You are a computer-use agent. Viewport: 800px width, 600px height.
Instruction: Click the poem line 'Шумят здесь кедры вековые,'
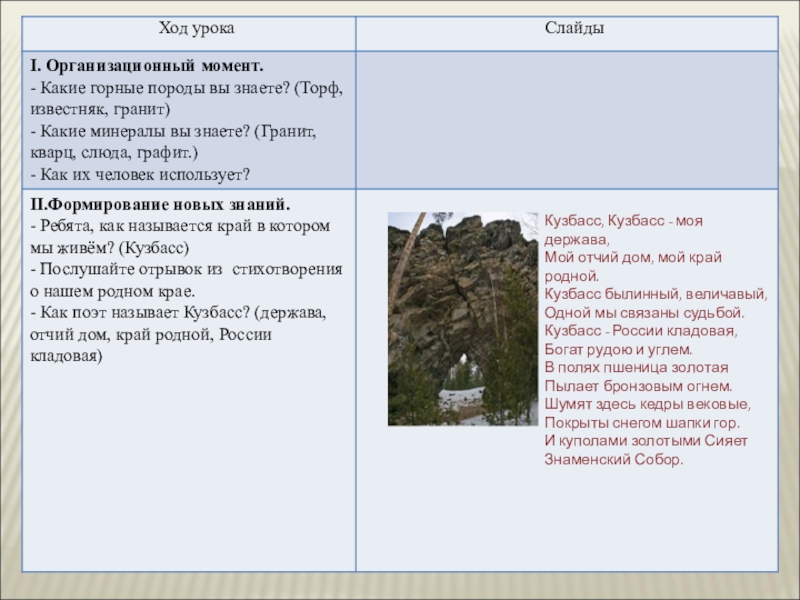pyautogui.click(x=647, y=404)
